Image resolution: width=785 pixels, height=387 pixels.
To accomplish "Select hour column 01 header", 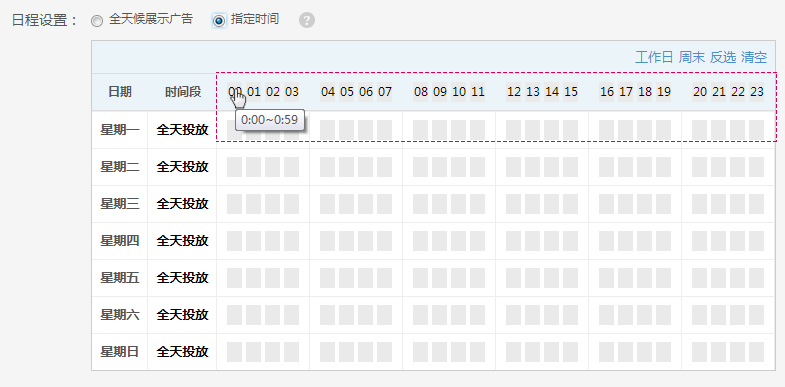I will tap(253, 92).
